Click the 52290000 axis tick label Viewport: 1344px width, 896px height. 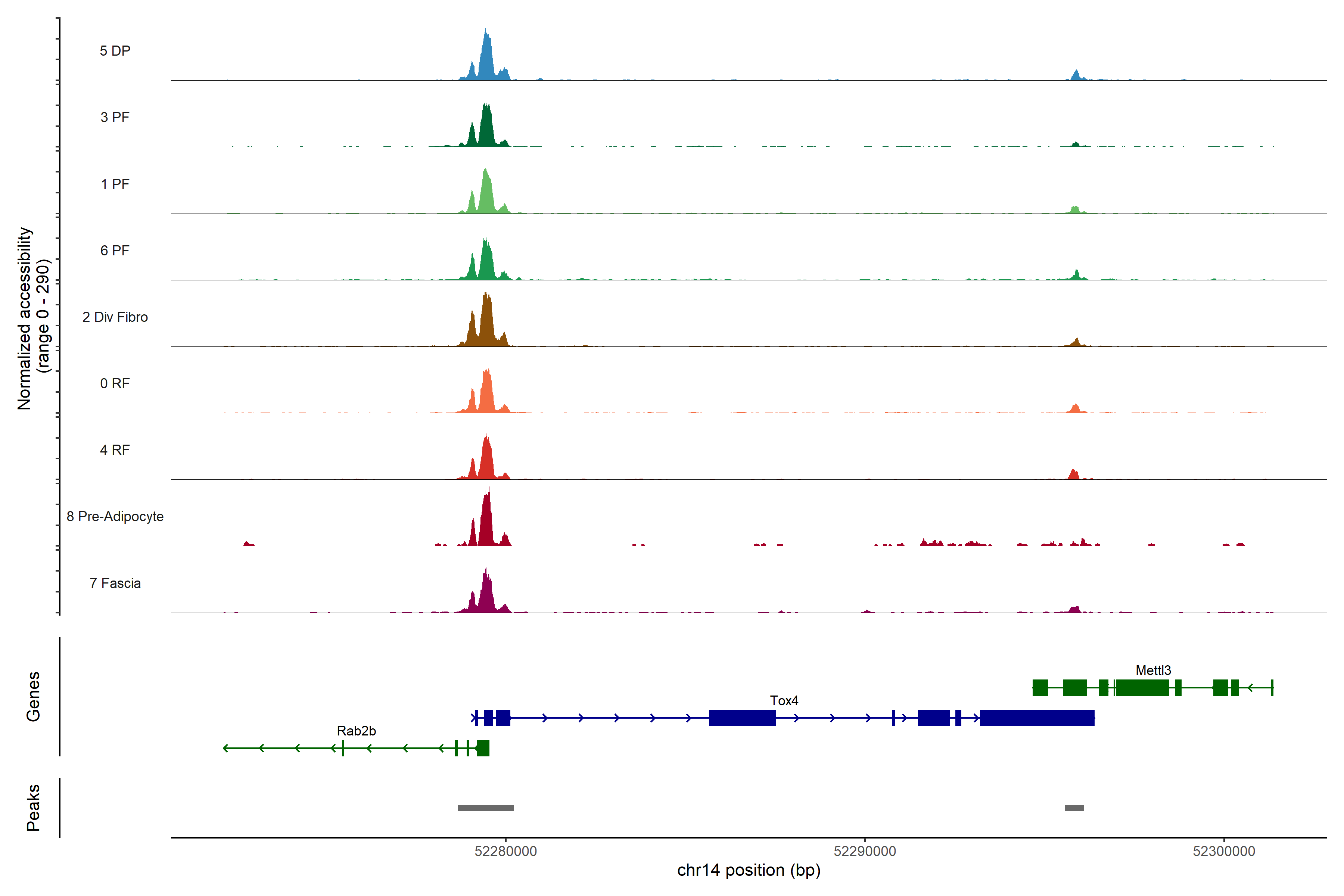(x=865, y=852)
